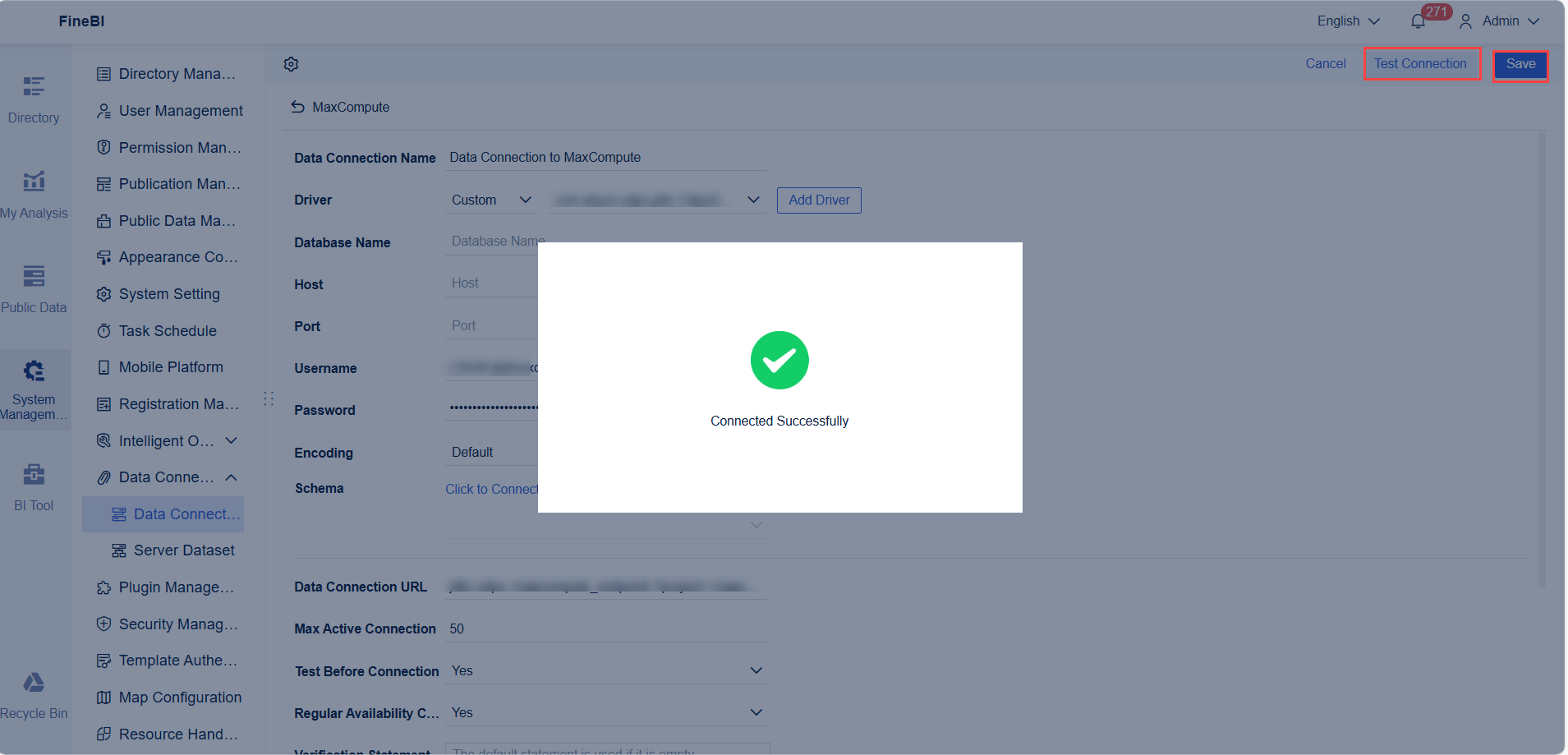Open Appearance Configuration menu item
Screen dimensions: 1568x755
point(168,257)
